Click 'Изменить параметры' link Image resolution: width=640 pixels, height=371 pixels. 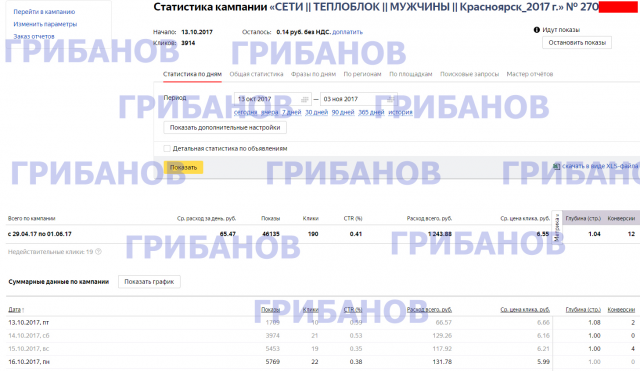[x=45, y=24]
